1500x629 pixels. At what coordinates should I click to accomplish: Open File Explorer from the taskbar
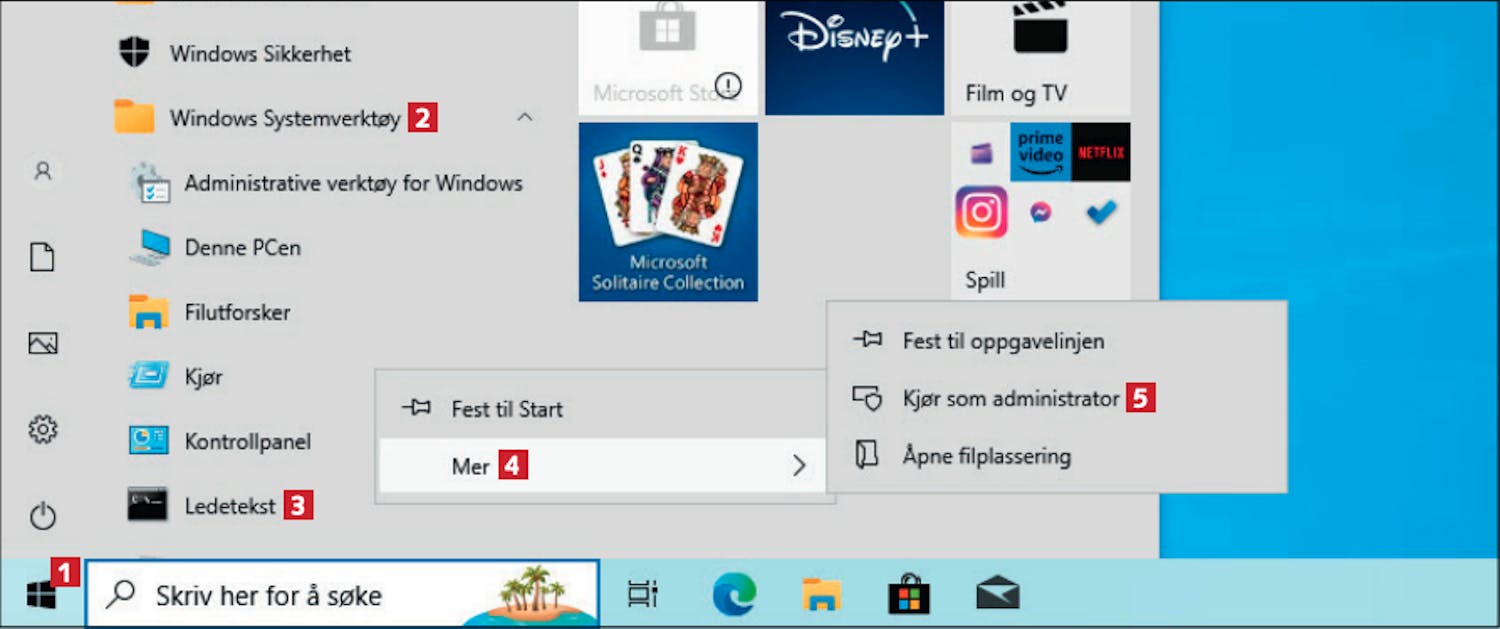(821, 595)
